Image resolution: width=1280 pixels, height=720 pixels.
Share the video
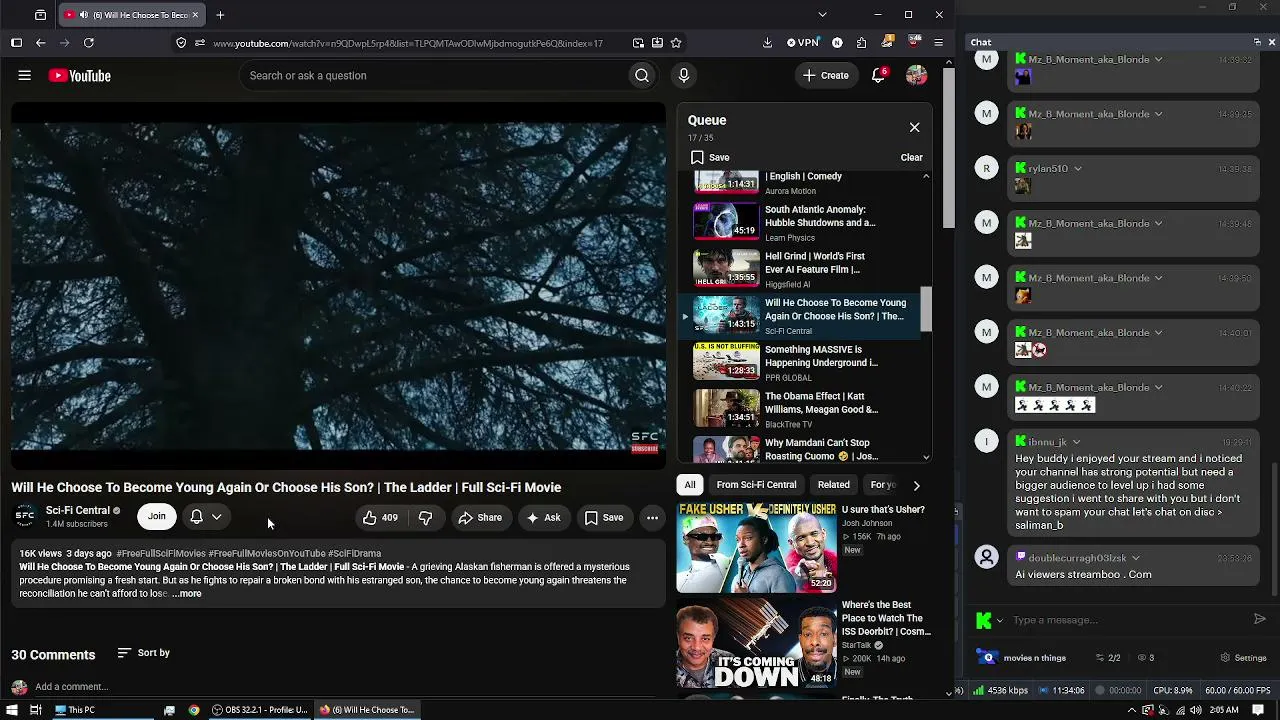click(480, 518)
